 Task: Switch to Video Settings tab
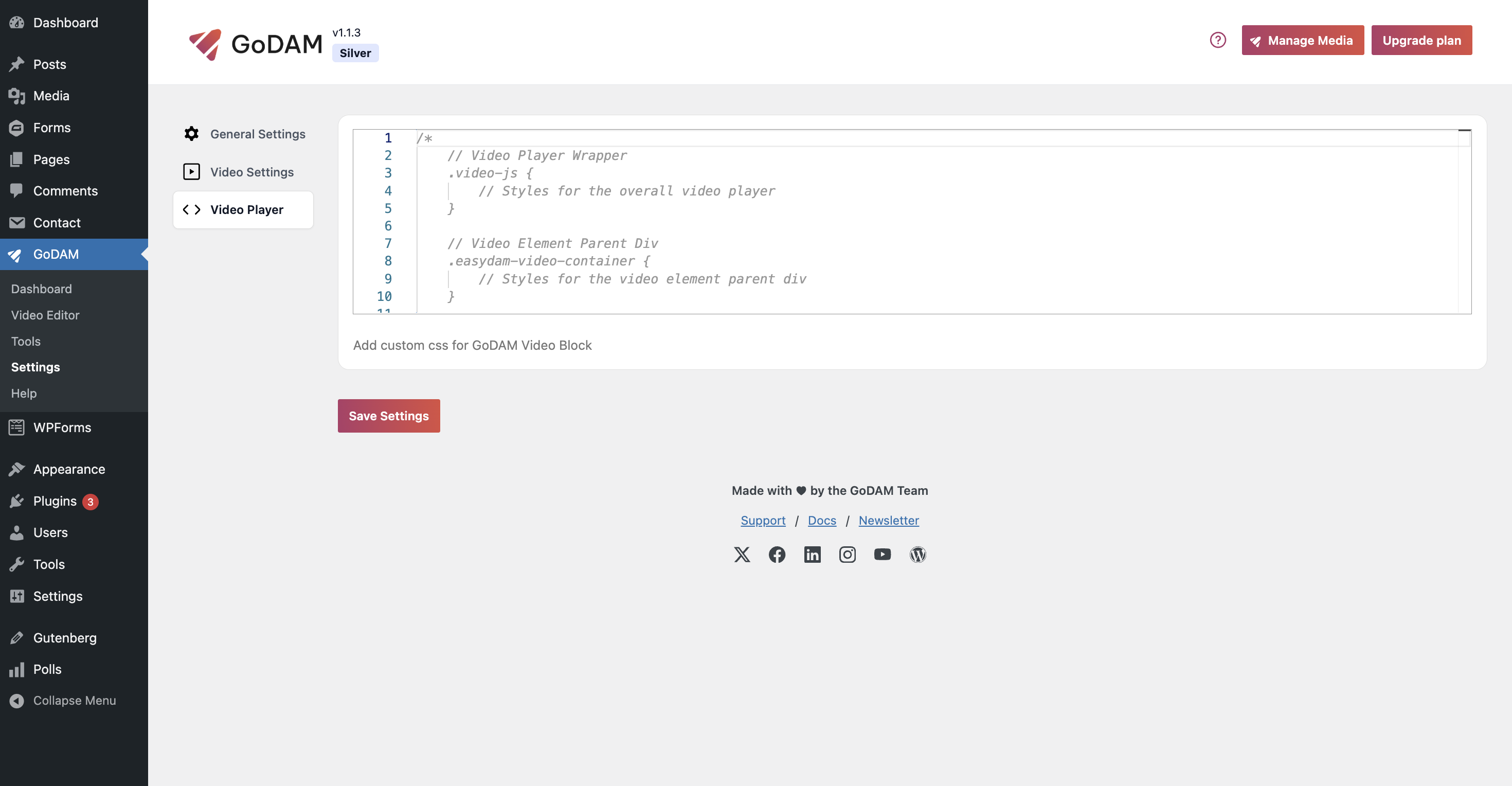[243, 171]
